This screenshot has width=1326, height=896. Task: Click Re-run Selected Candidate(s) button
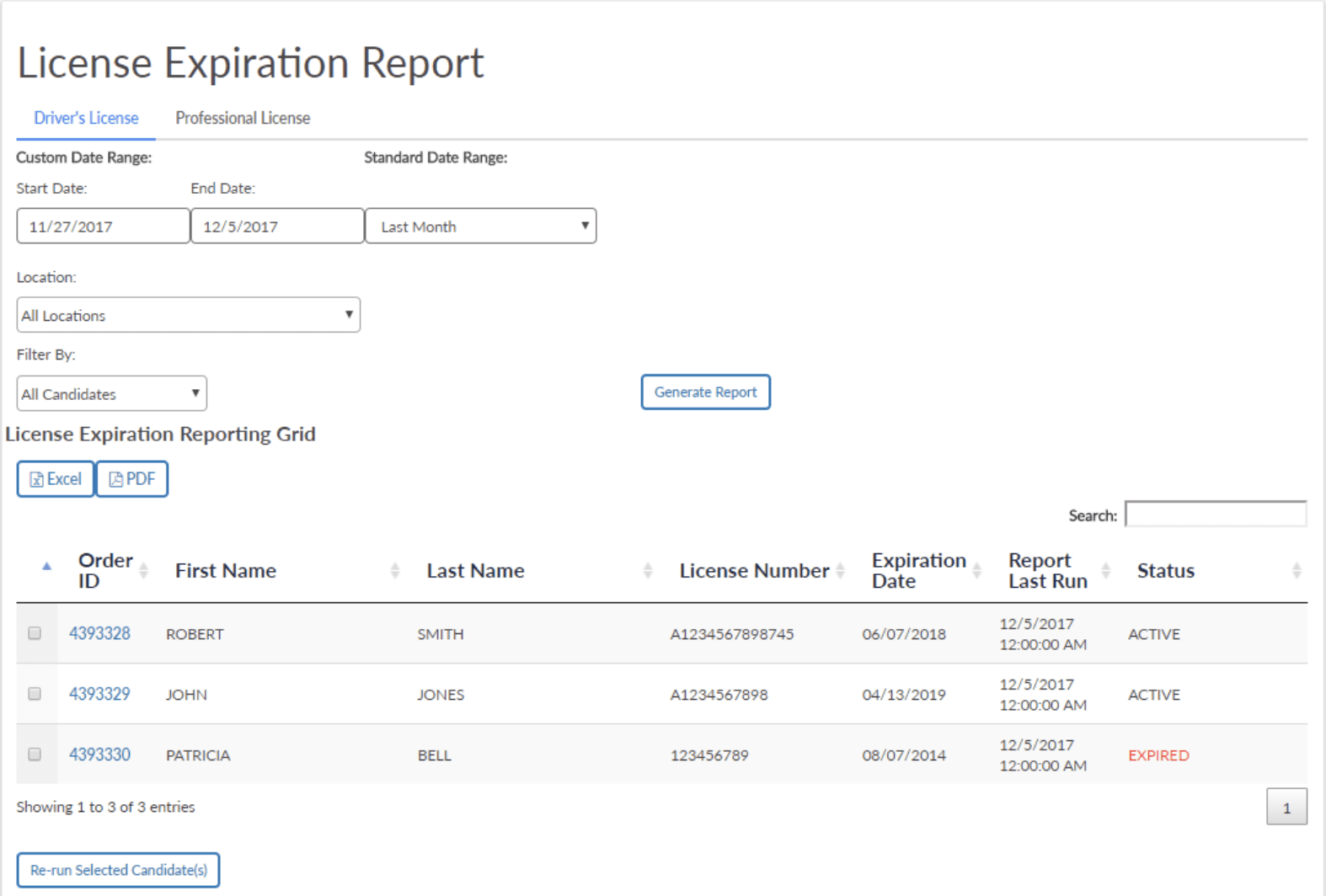pyautogui.click(x=119, y=870)
